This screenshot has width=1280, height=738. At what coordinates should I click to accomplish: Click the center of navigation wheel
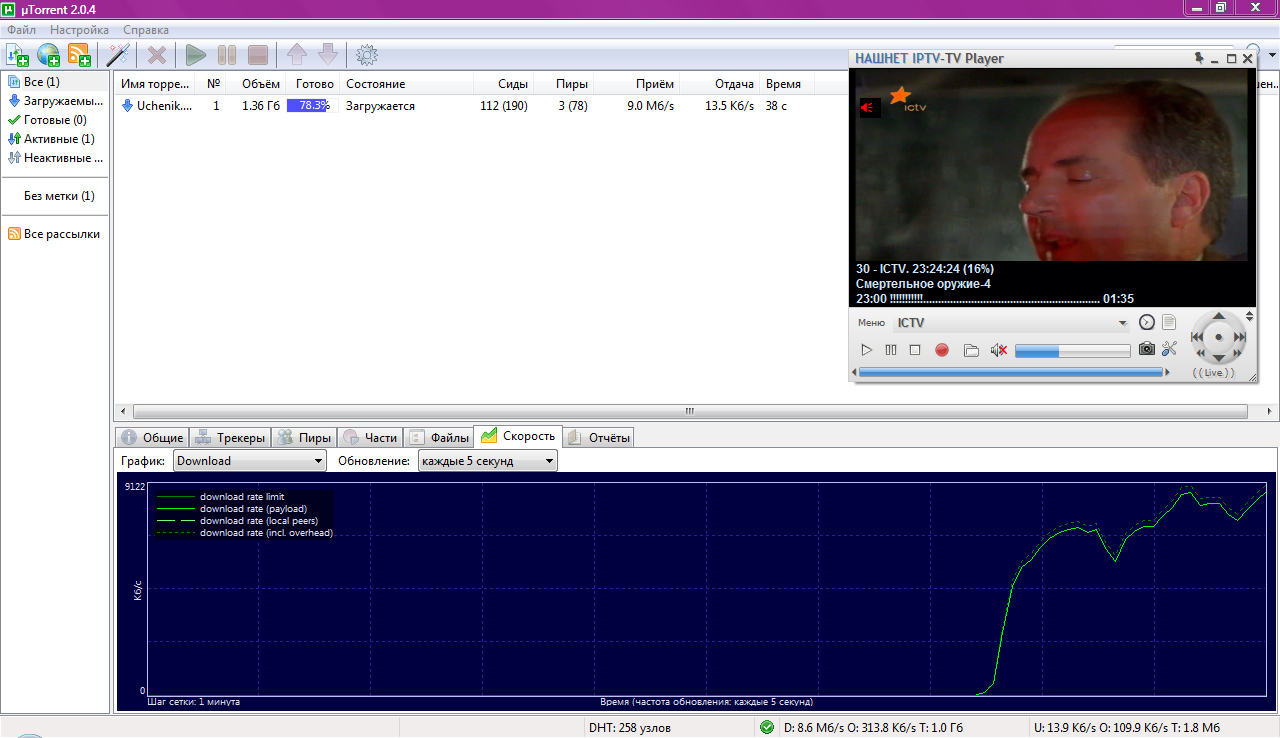click(x=1218, y=338)
